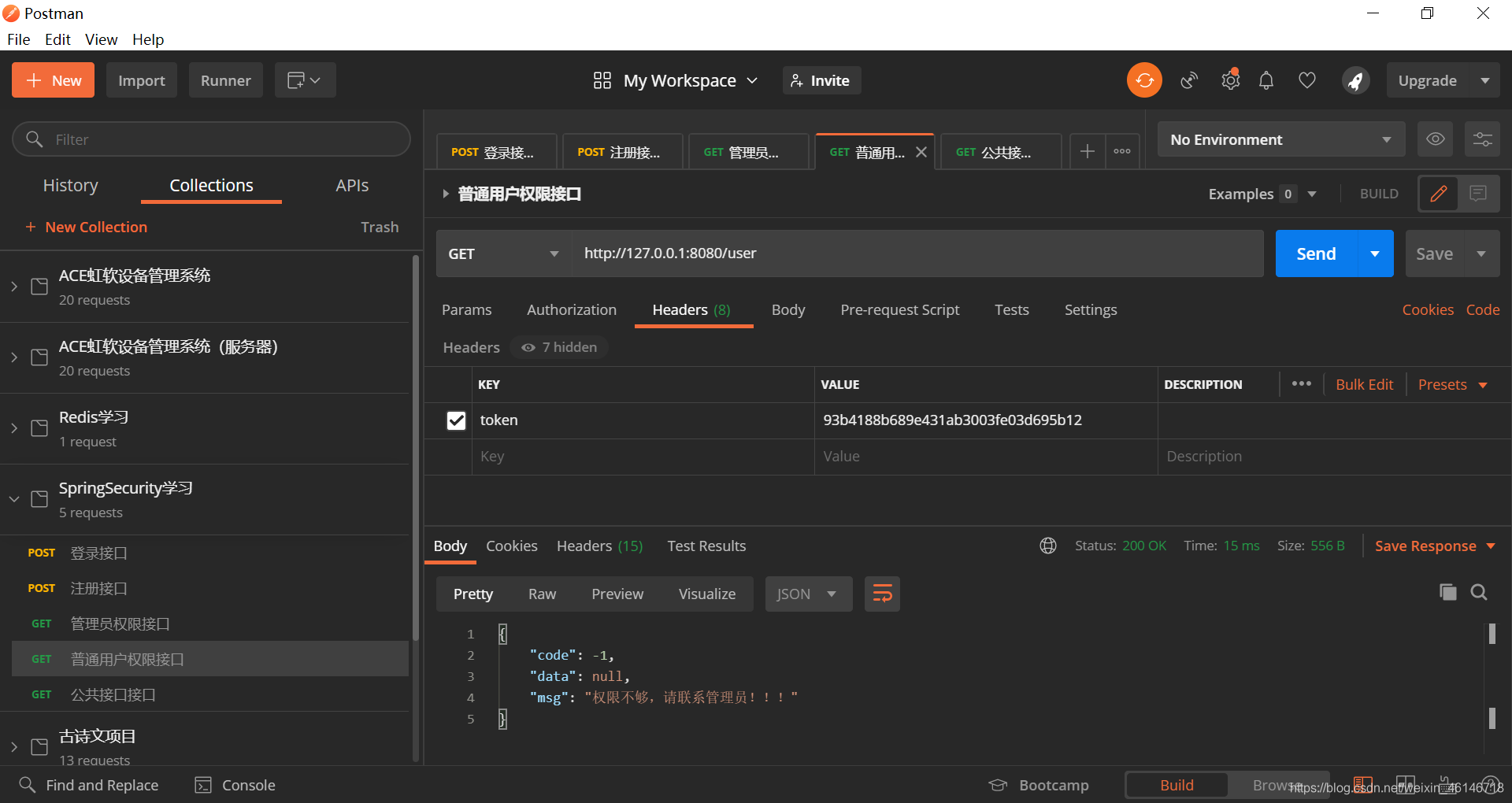The image size is (1512, 803).
Task: Switch to the APIs tab
Action: (352, 185)
